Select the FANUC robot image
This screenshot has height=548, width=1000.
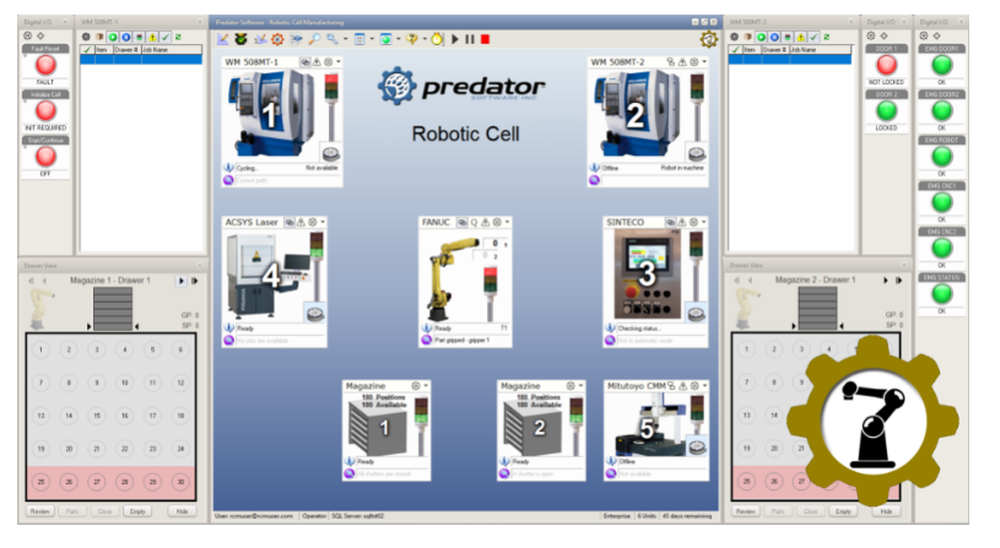(x=454, y=278)
